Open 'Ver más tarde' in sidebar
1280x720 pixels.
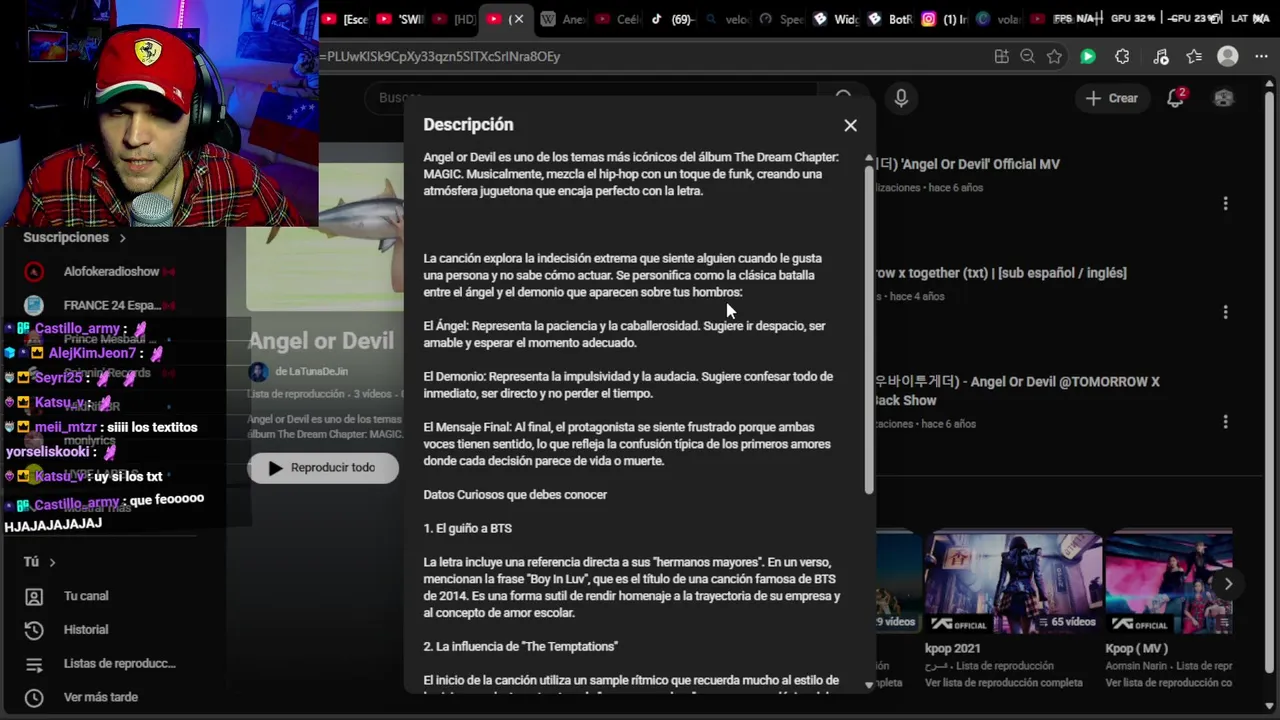click(101, 697)
